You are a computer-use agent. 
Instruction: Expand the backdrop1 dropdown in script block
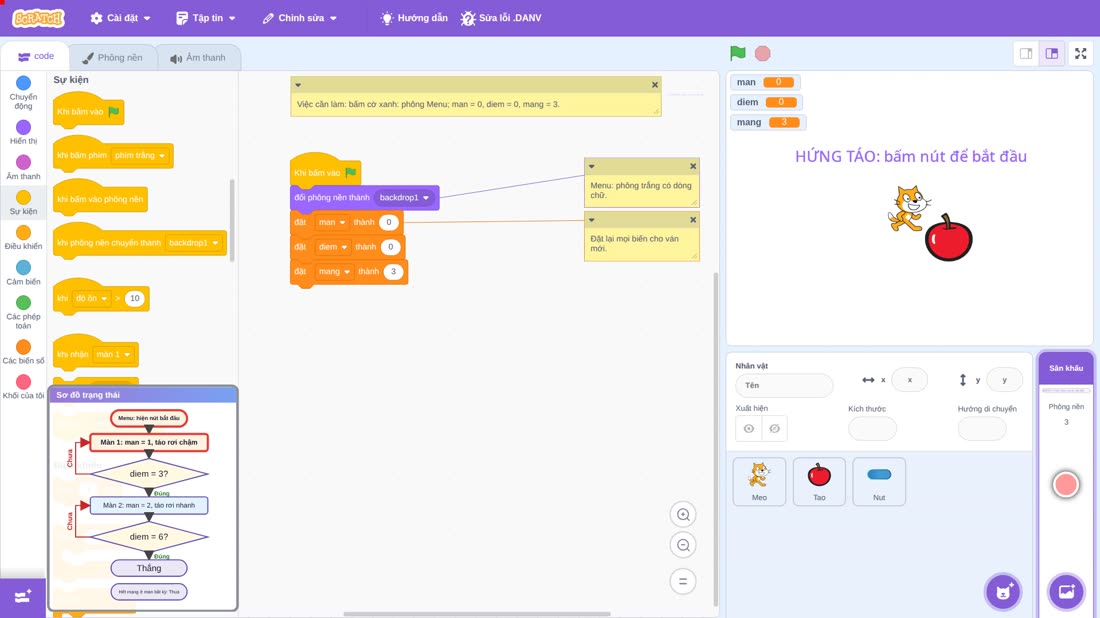click(x=404, y=198)
